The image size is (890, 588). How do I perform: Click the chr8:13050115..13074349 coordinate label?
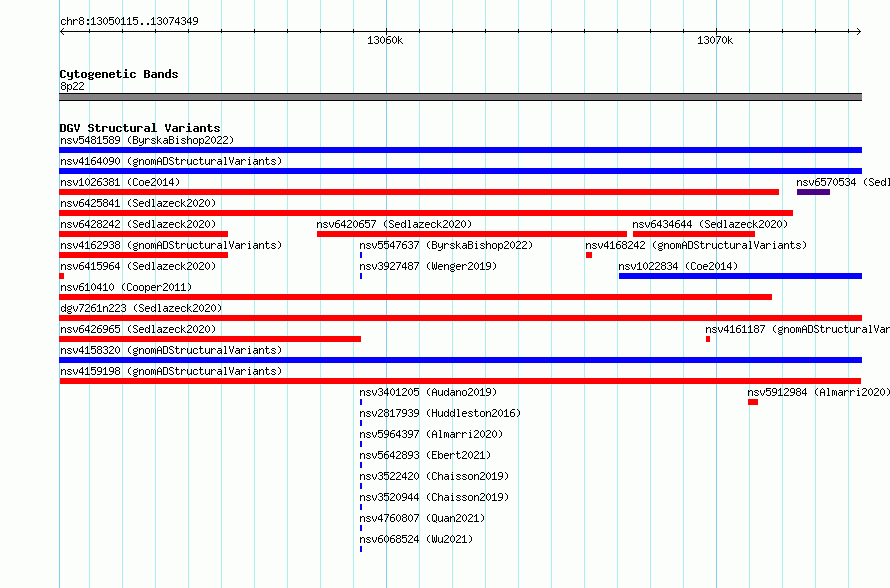tap(129, 21)
